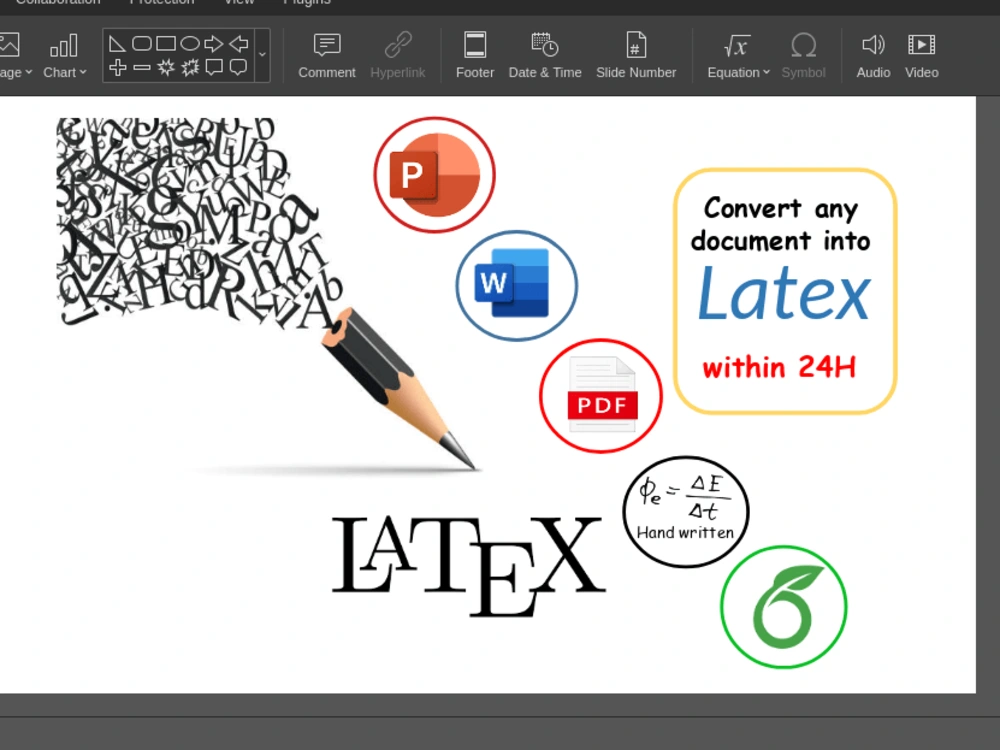This screenshot has height=750, width=1000.
Task: Switch to the View tab
Action: (239, 3)
